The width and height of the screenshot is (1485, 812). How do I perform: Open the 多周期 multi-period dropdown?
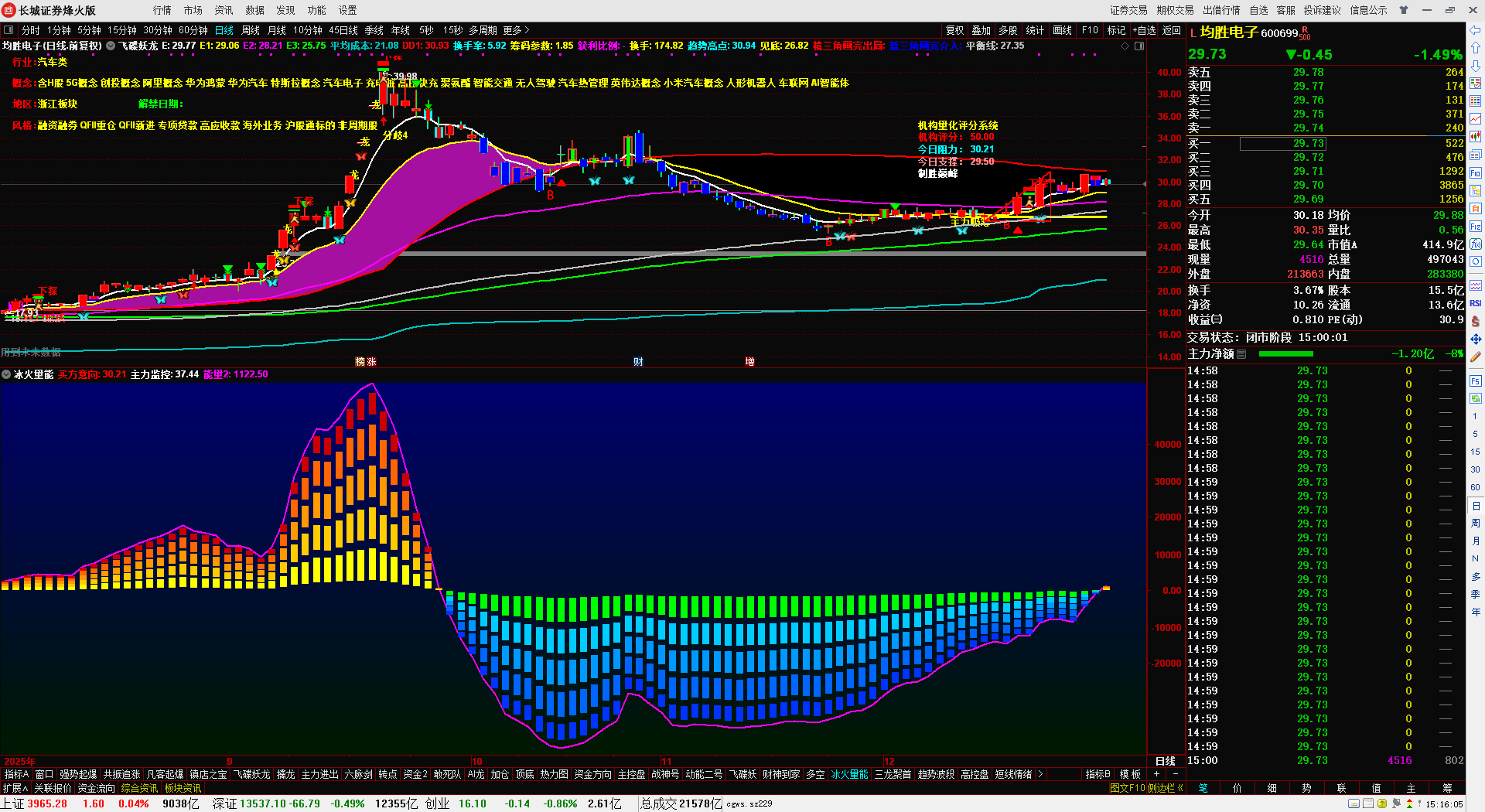click(x=483, y=30)
